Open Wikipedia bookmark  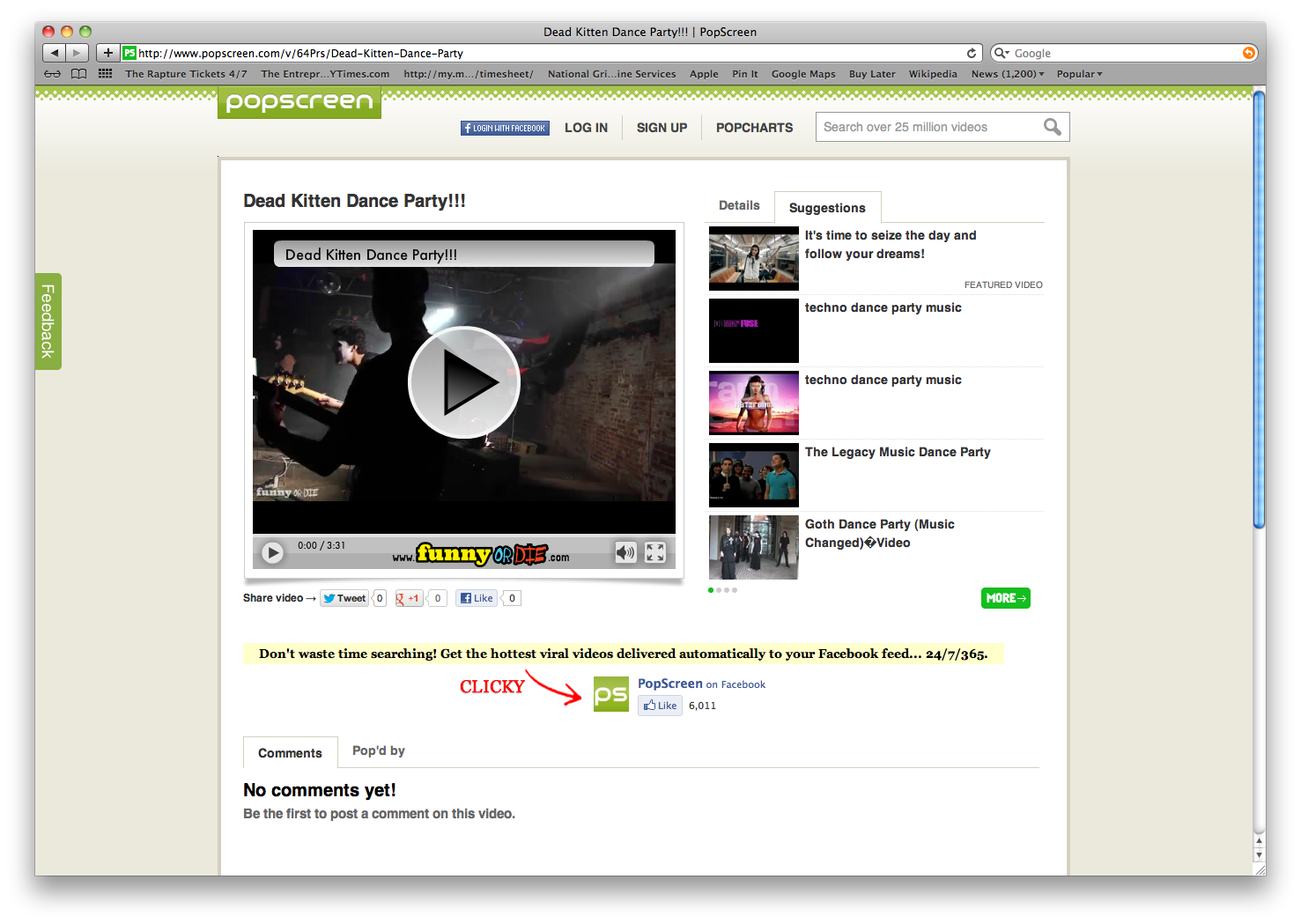coord(933,74)
